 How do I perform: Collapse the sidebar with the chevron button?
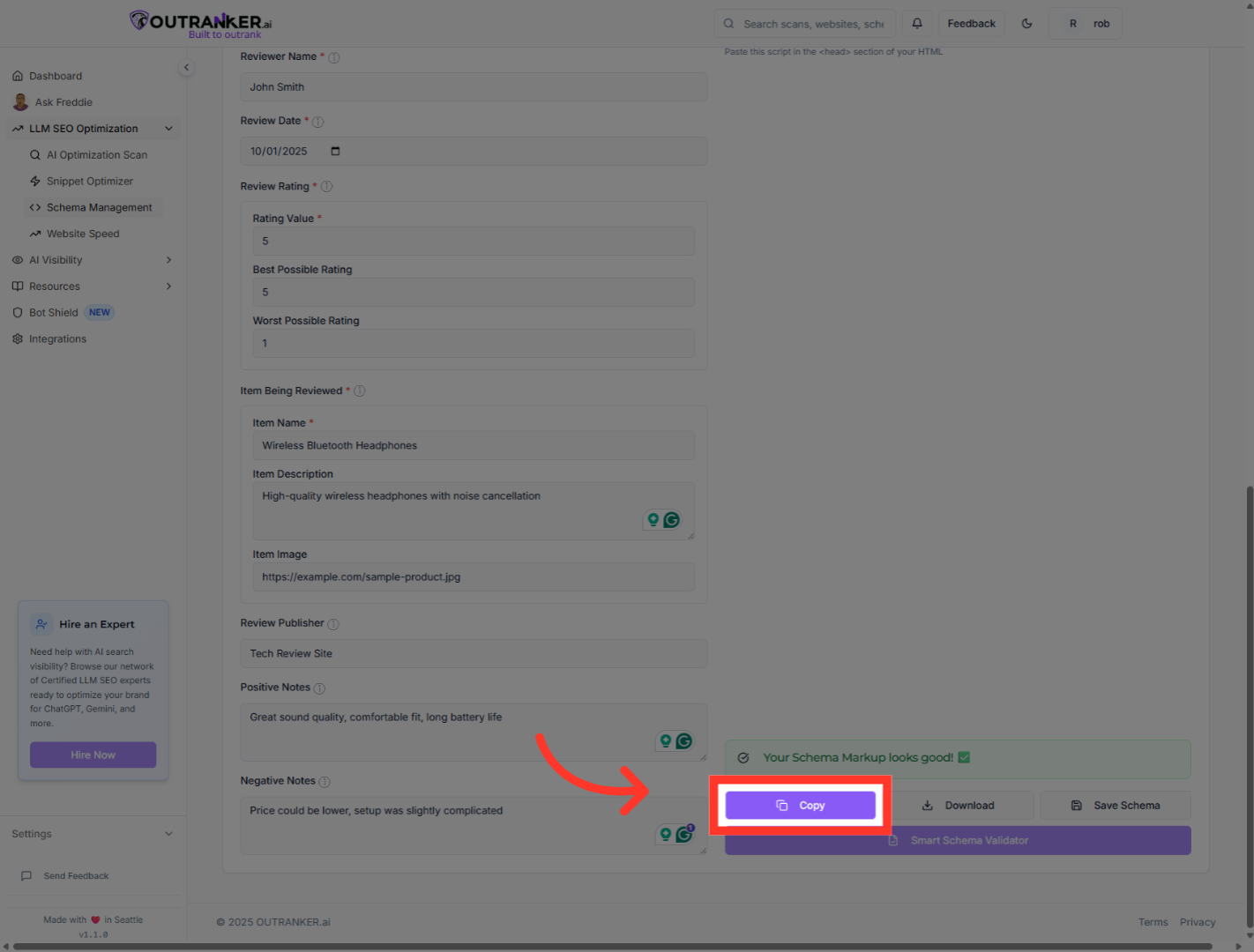(x=186, y=68)
